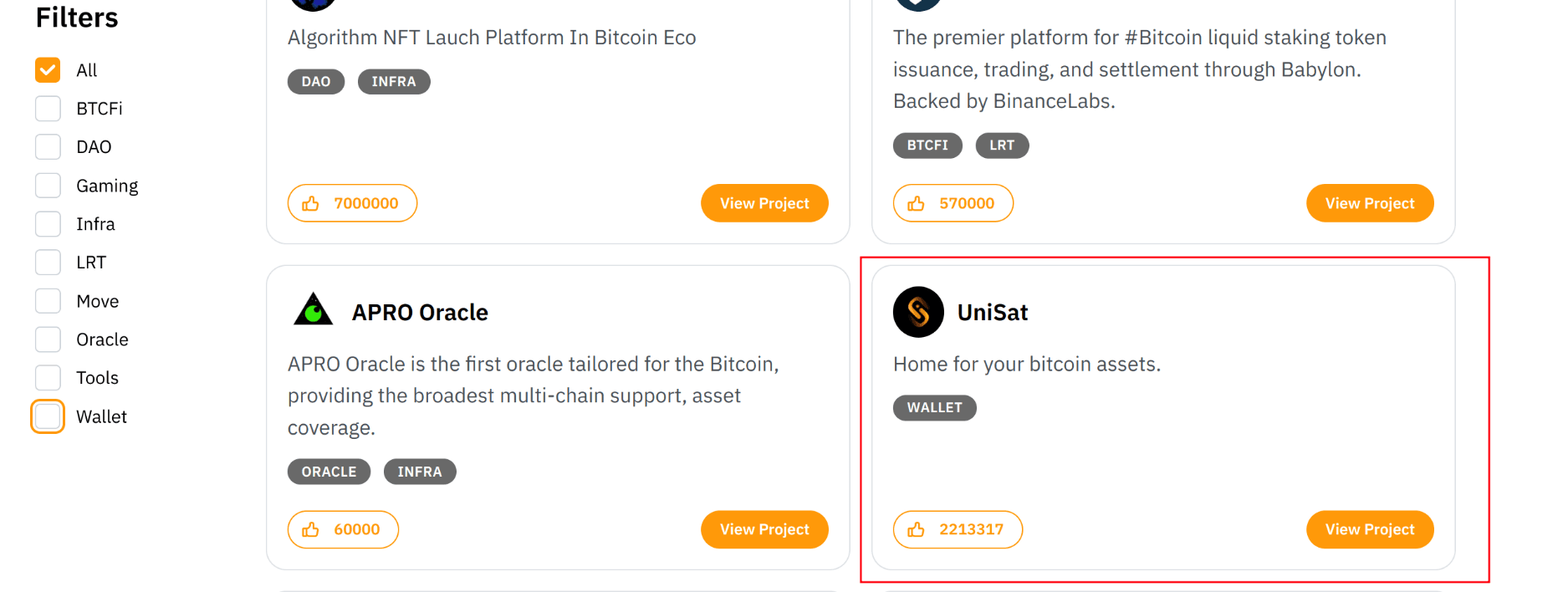The height and width of the screenshot is (592, 1568).
Task: Click the WALLET tag on UniSat
Action: pyautogui.click(x=935, y=408)
